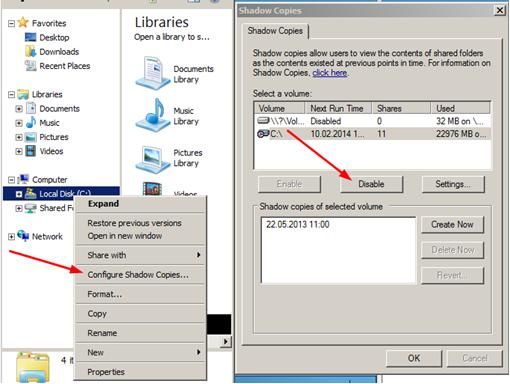Select the '22976 MB' used cell
This screenshot has height=384, width=510.
[461, 134]
